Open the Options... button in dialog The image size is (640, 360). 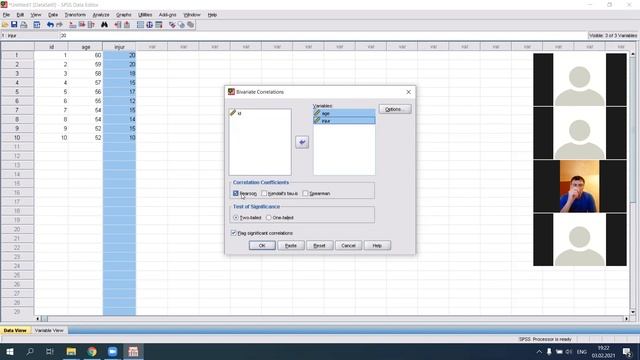(395, 109)
